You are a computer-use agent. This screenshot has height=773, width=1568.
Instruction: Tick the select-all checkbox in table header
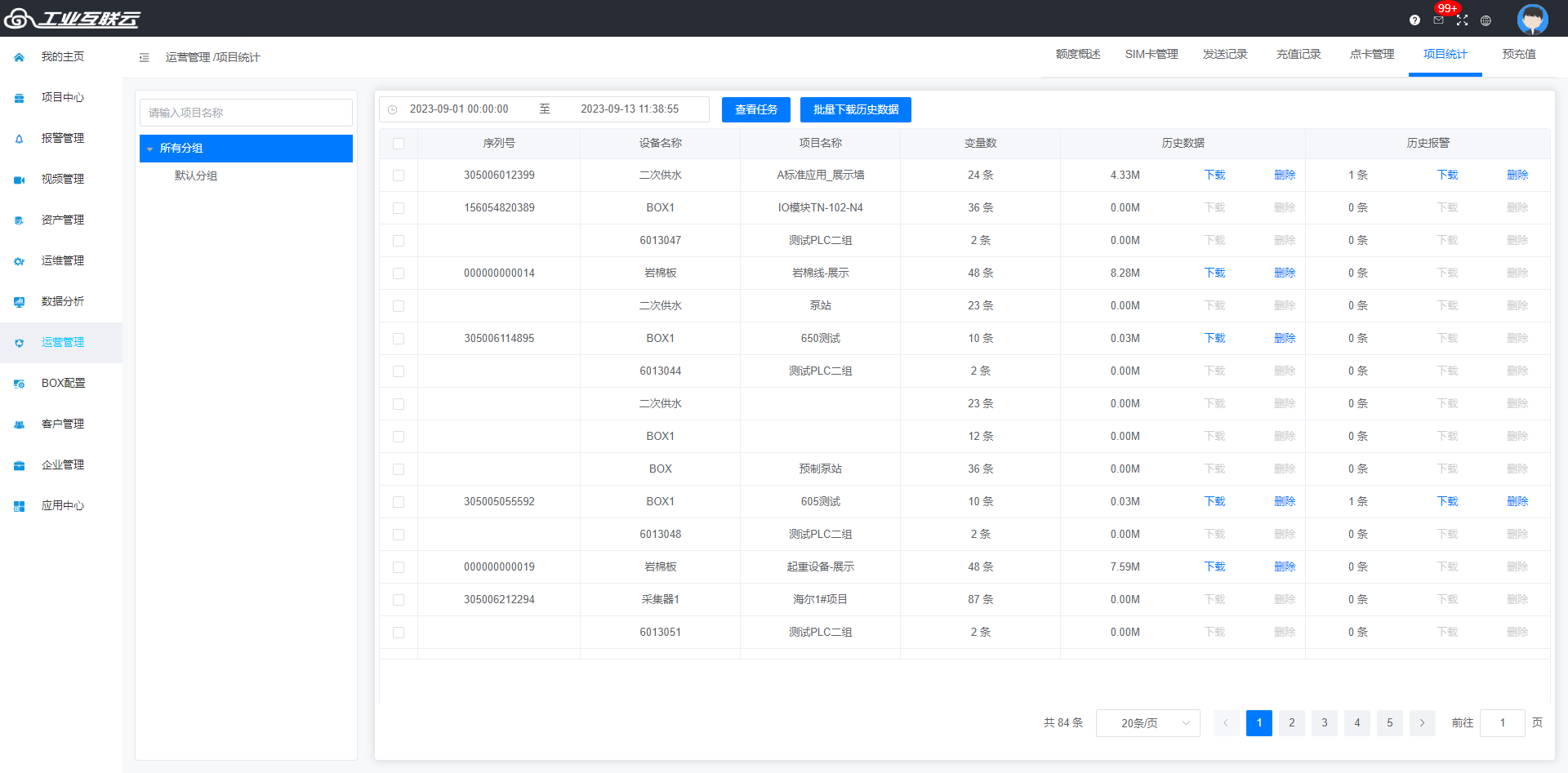tap(399, 144)
